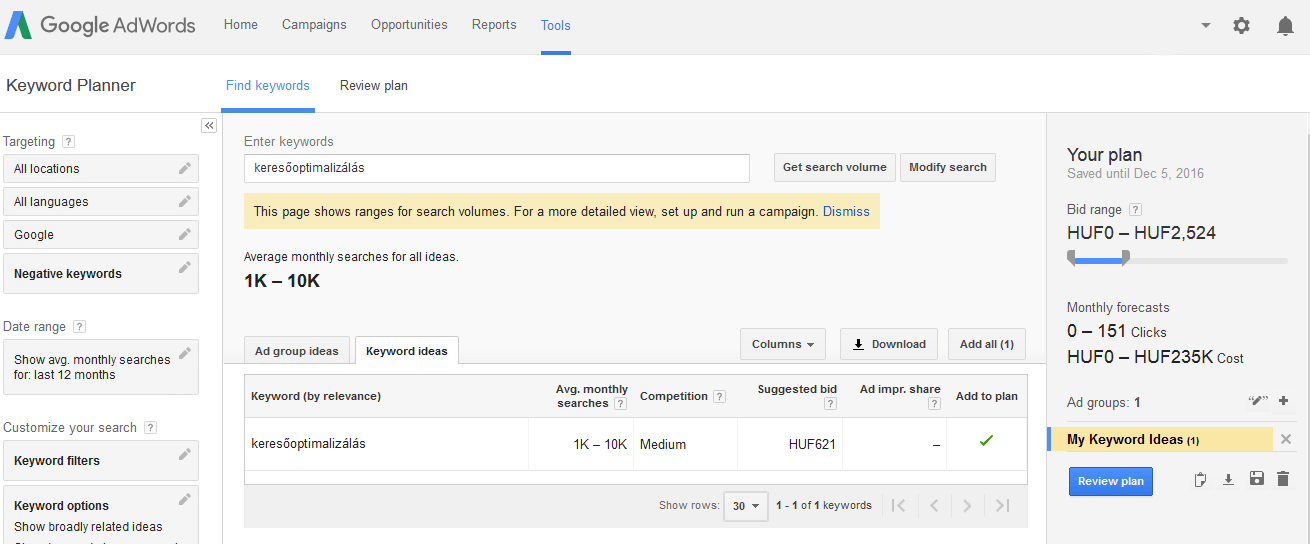This screenshot has width=1310, height=544.
Task: Edit the All languages targeting setting
Action: (x=184, y=201)
